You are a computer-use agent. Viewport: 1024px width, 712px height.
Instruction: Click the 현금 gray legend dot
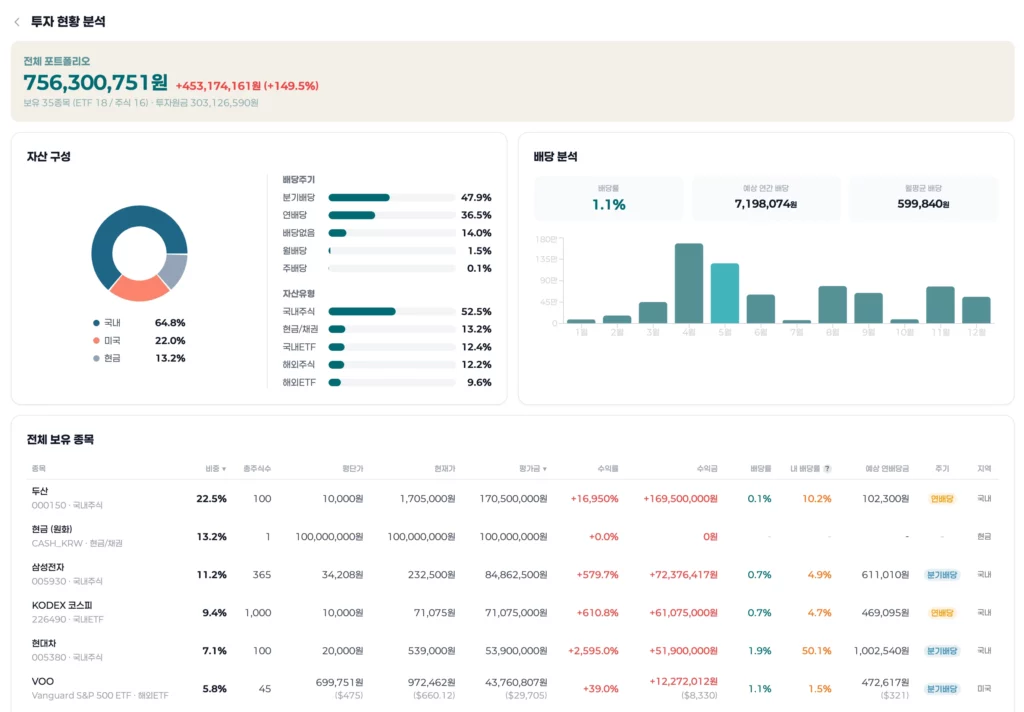(97, 358)
